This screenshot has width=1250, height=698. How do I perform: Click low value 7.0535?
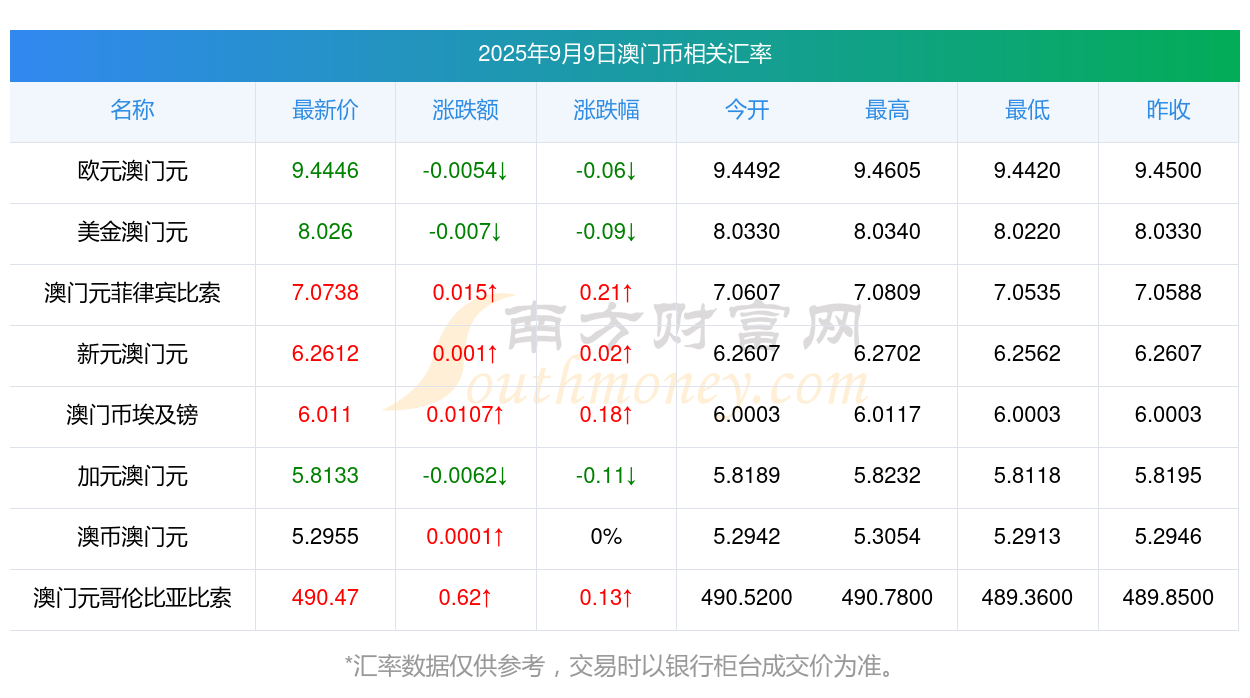point(1028,293)
